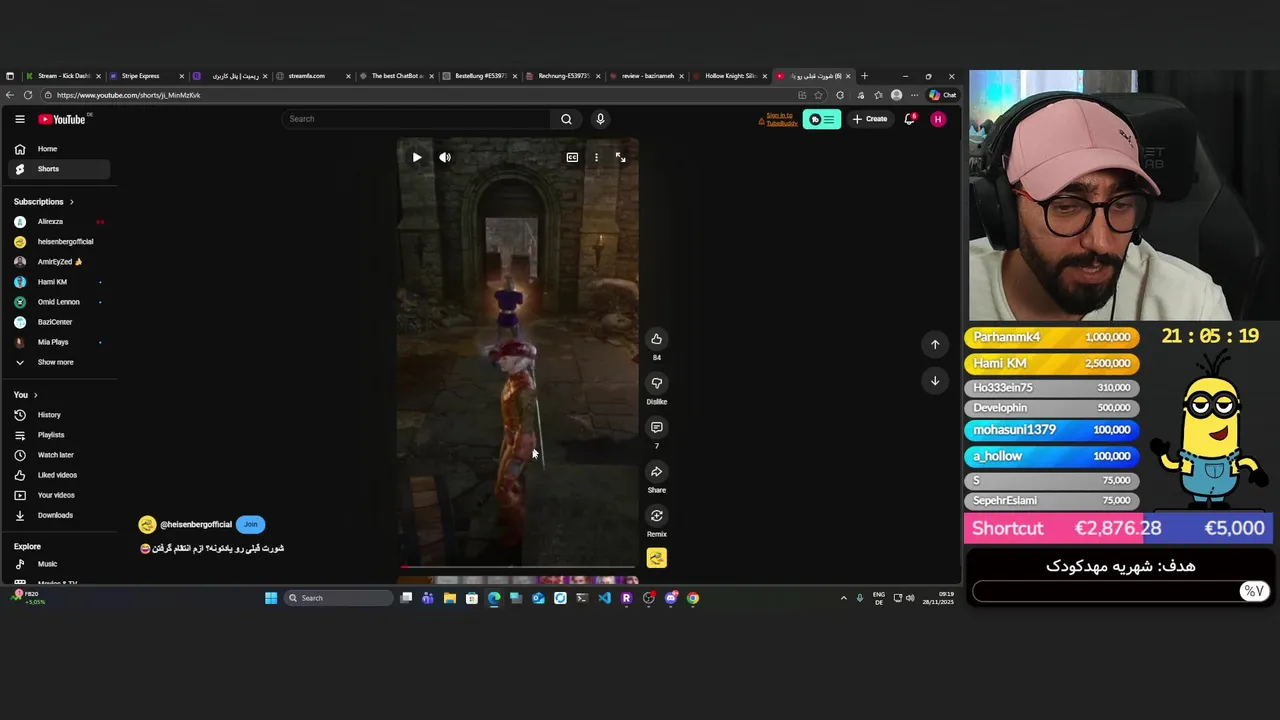Click the Create button

coord(870,119)
